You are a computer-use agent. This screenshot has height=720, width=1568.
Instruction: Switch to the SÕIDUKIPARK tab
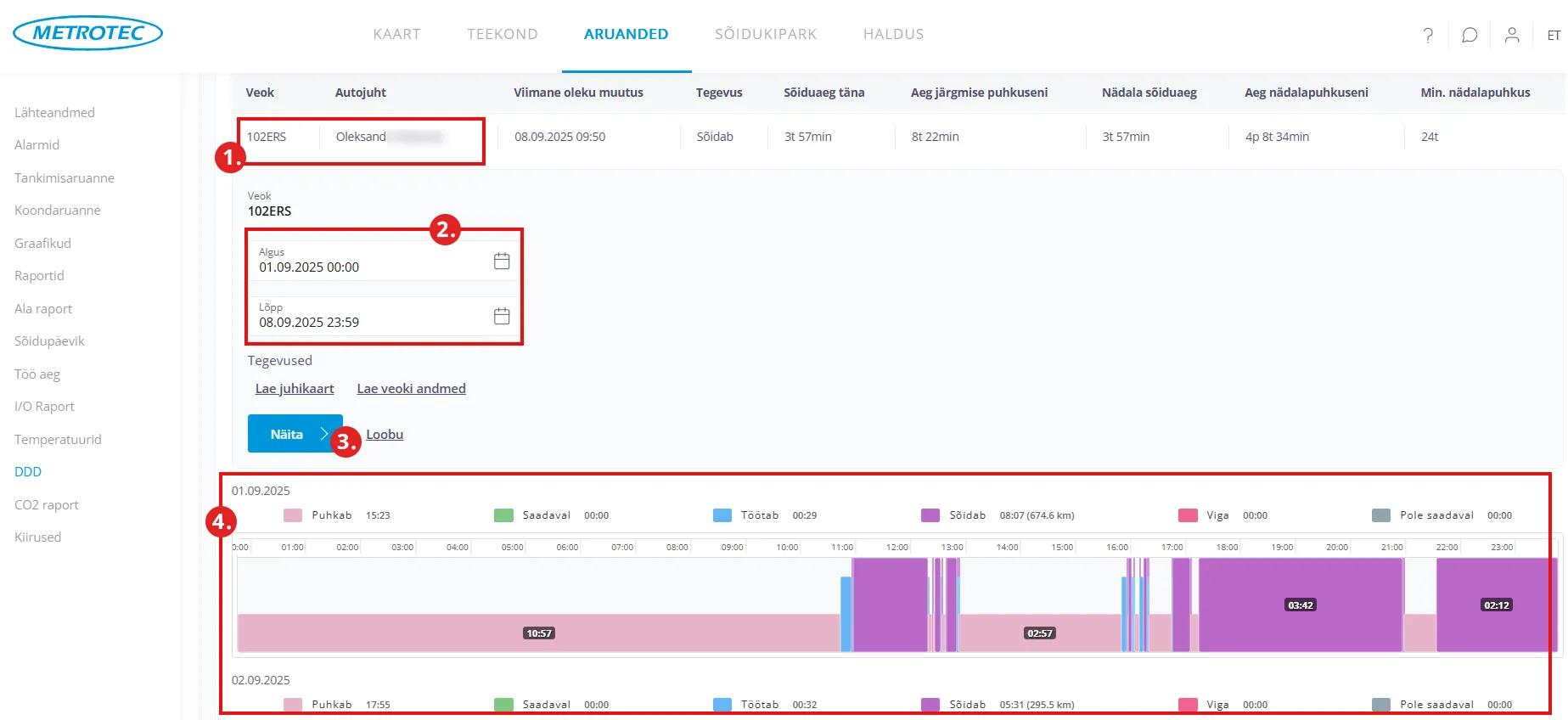[765, 34]
